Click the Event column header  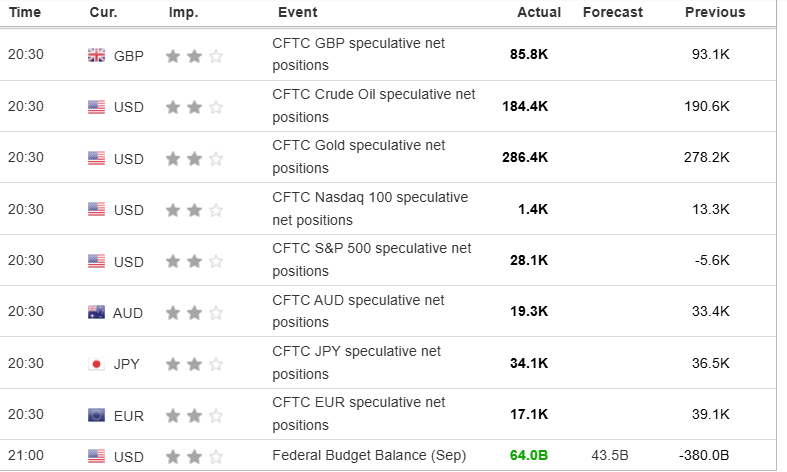click(x=297, y=13)
